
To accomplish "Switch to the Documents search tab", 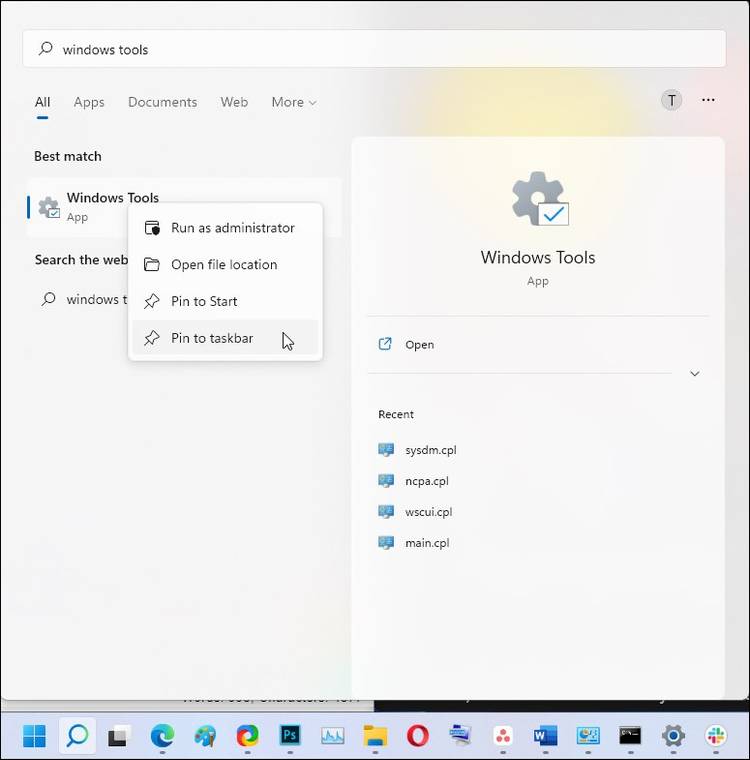I will tap(162, 102).
